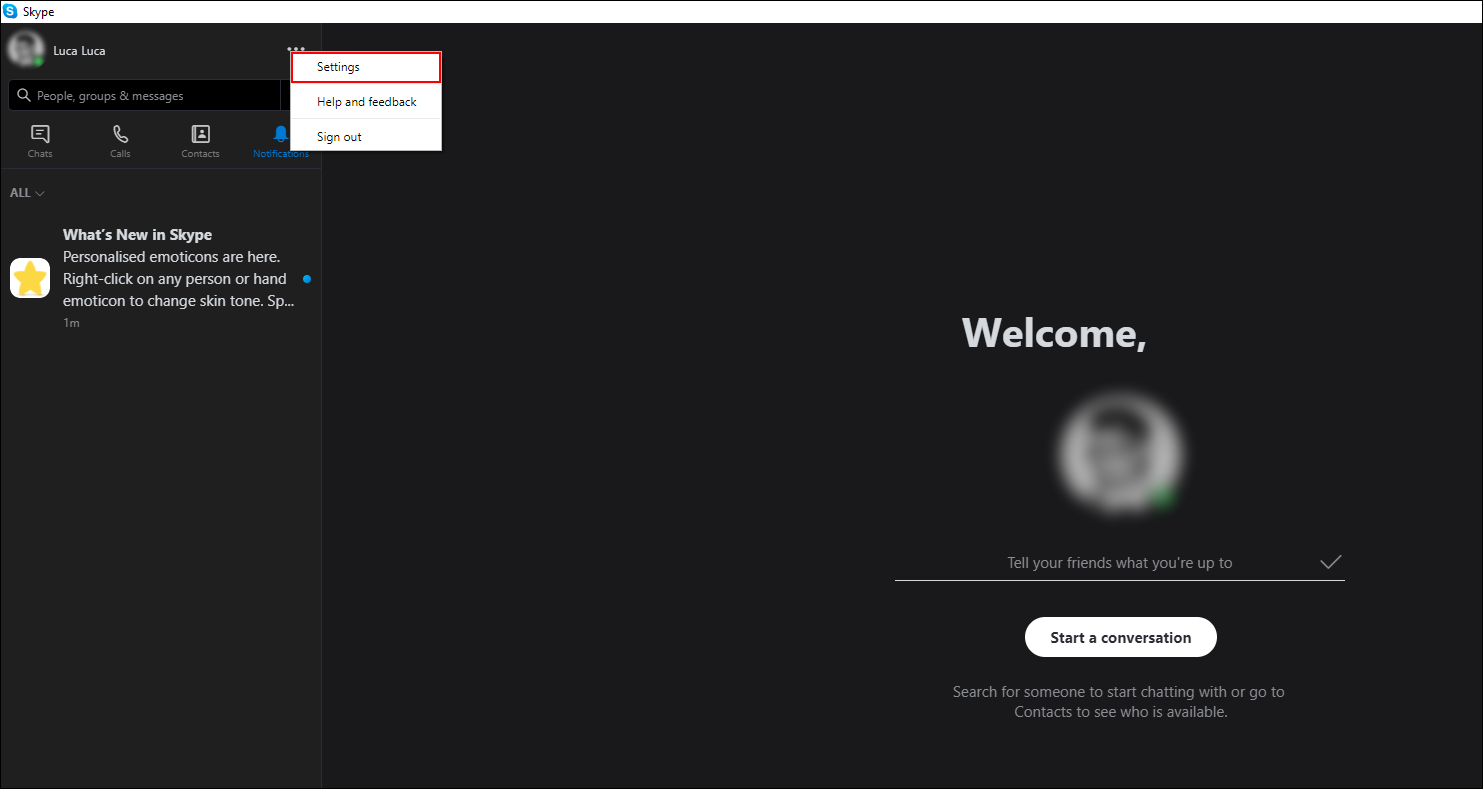The image size is (1483, 789).
Task: Go to the Calls tab
Action: 120,141
